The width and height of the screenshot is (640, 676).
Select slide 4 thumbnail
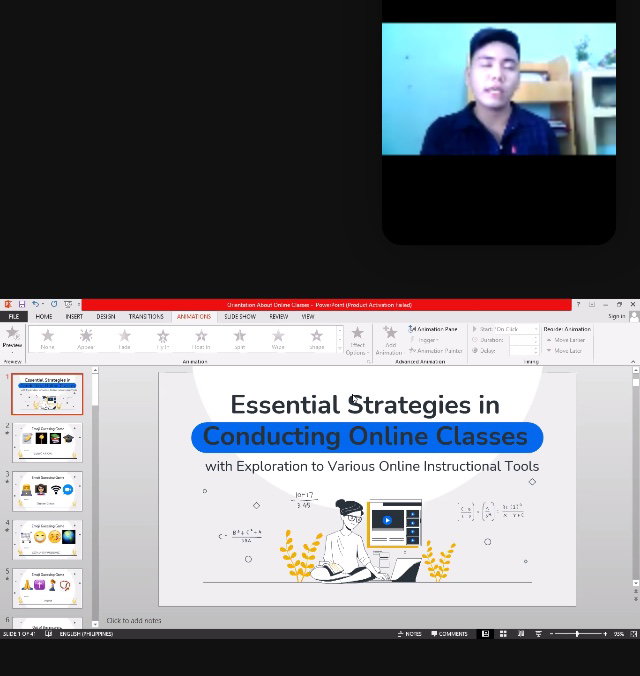tap(47, 540)
